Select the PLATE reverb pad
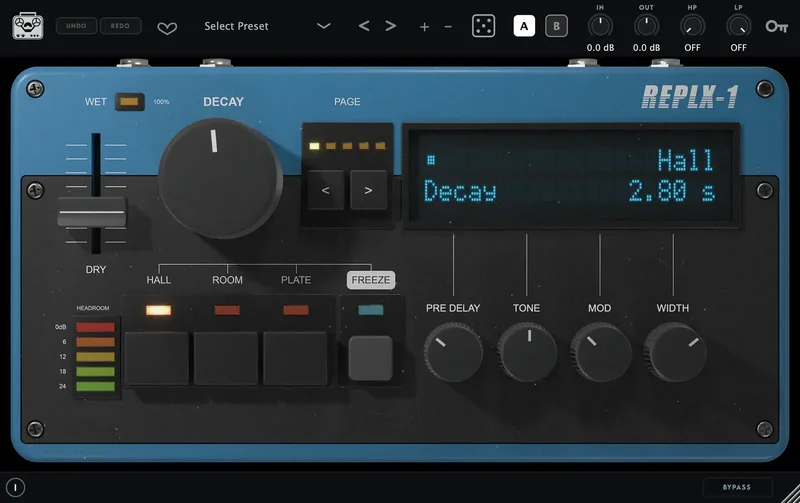This screenshot has height=503, width=800. tap(295, 358)
